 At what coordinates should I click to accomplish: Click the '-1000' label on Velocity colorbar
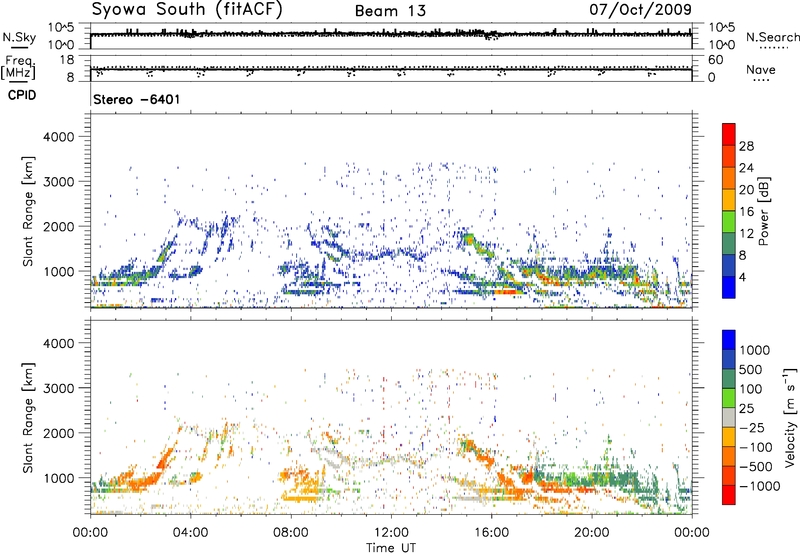coord(760,486)
